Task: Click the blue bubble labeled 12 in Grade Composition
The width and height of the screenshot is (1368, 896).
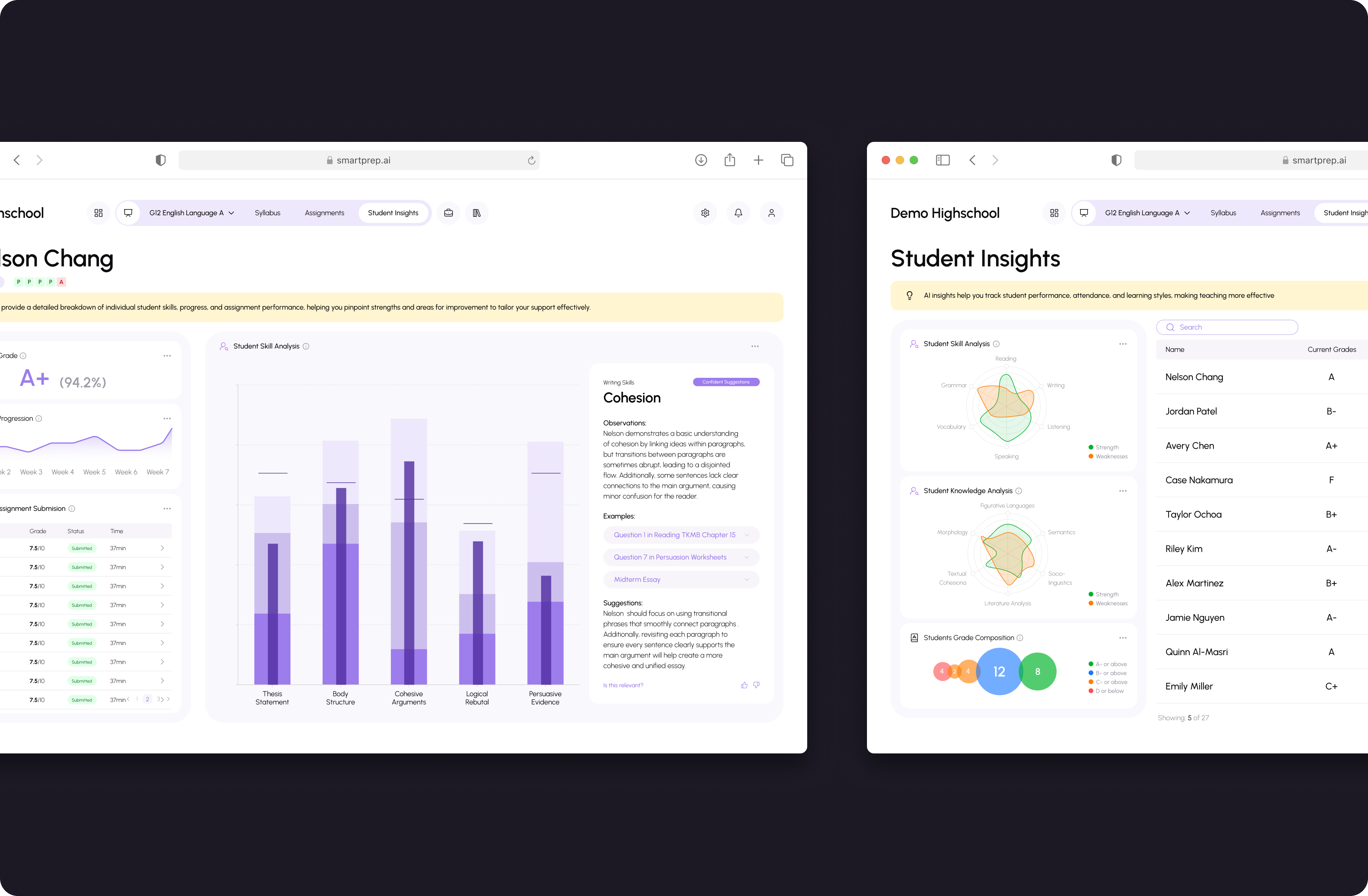Action: point(999,671)
